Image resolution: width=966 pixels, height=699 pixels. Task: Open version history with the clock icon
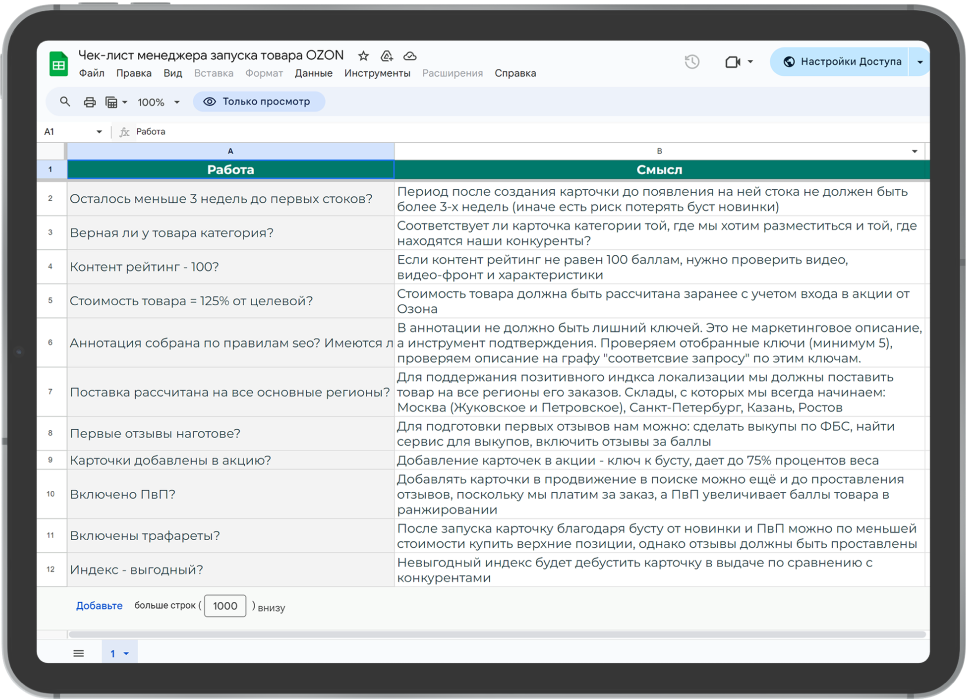(x=692, y=62)
